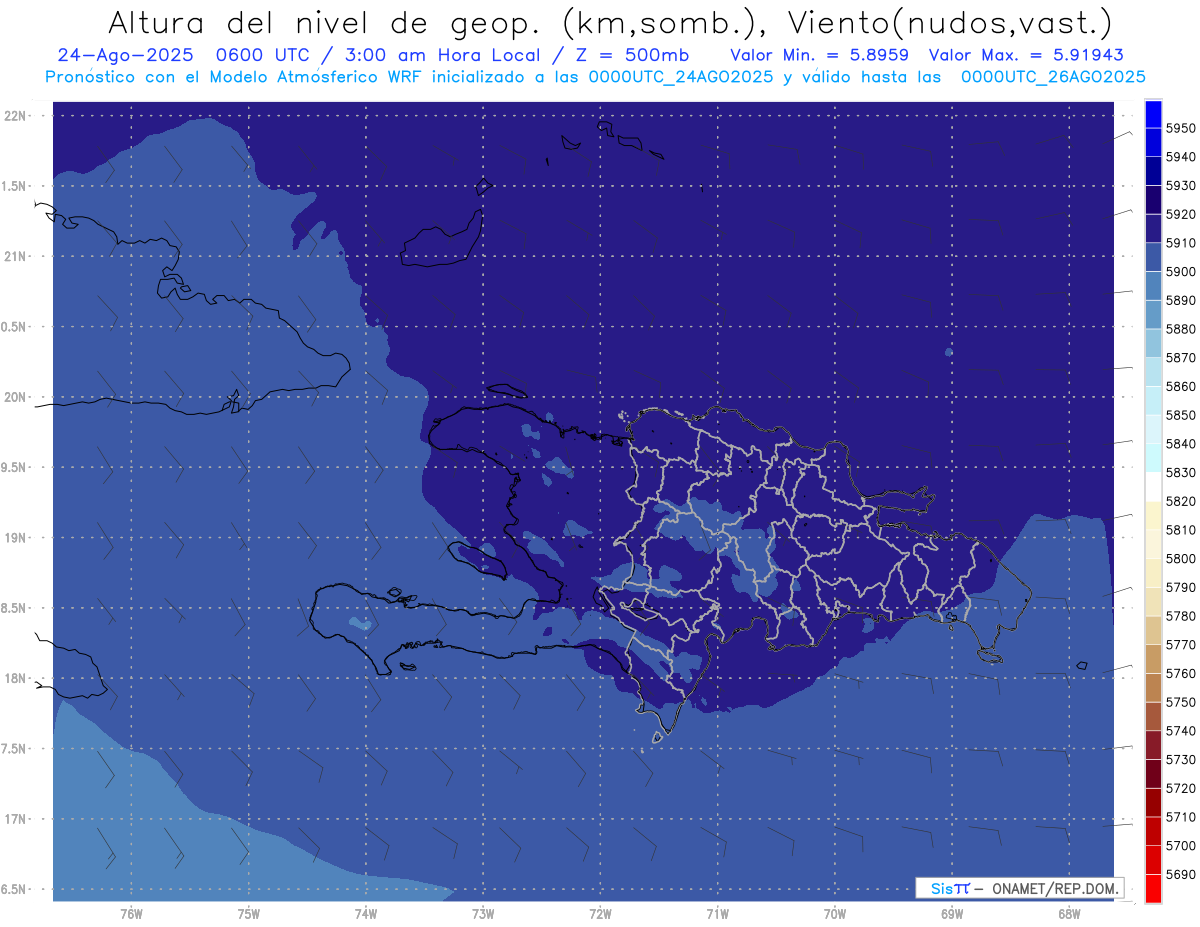The height and width of the screenshot is (927, 1200).
Task: Pick the colorbar swatch between 5890 and 5900
Action: coord(1152,286)
